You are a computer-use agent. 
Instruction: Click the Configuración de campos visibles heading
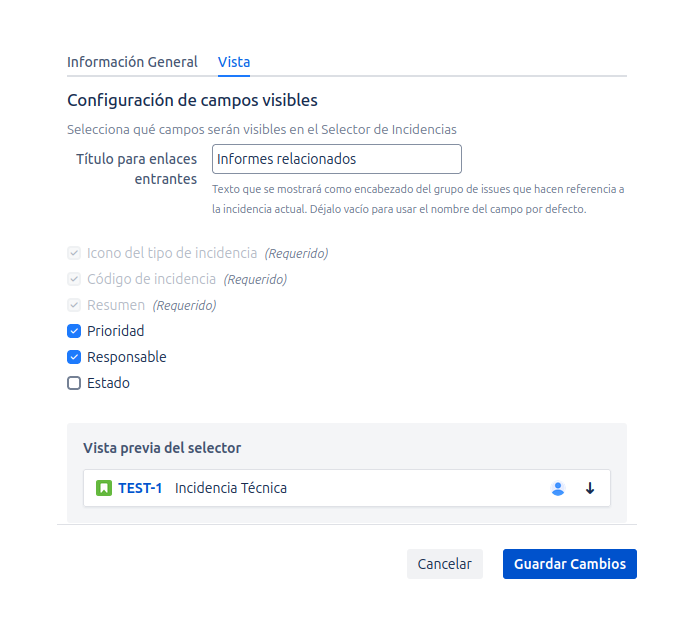click(x=192, y=100)
